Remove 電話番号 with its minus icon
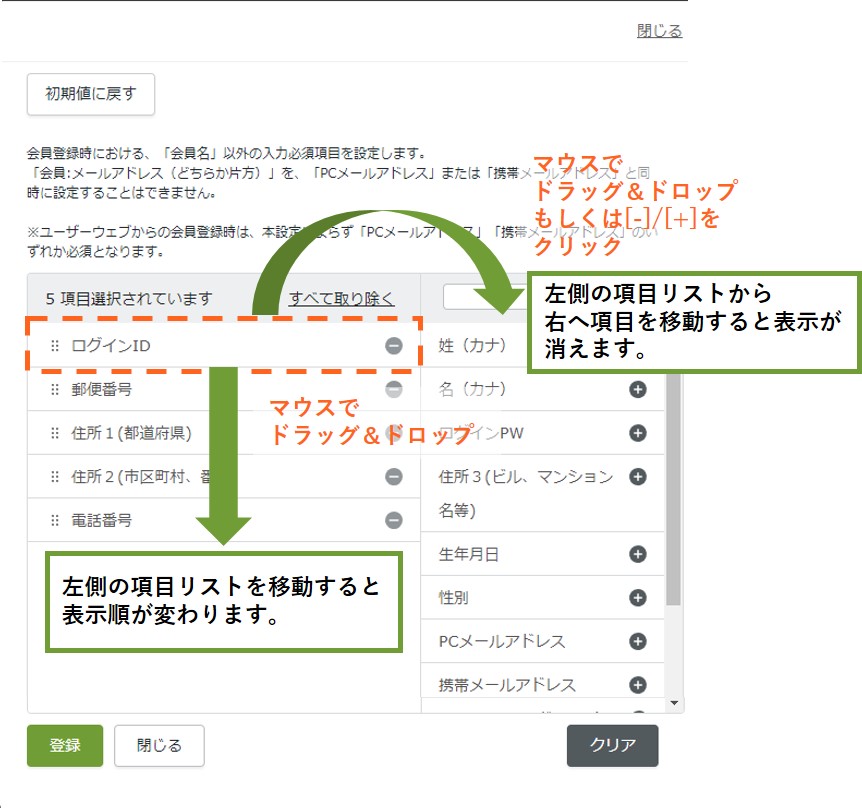 (394, 520)
